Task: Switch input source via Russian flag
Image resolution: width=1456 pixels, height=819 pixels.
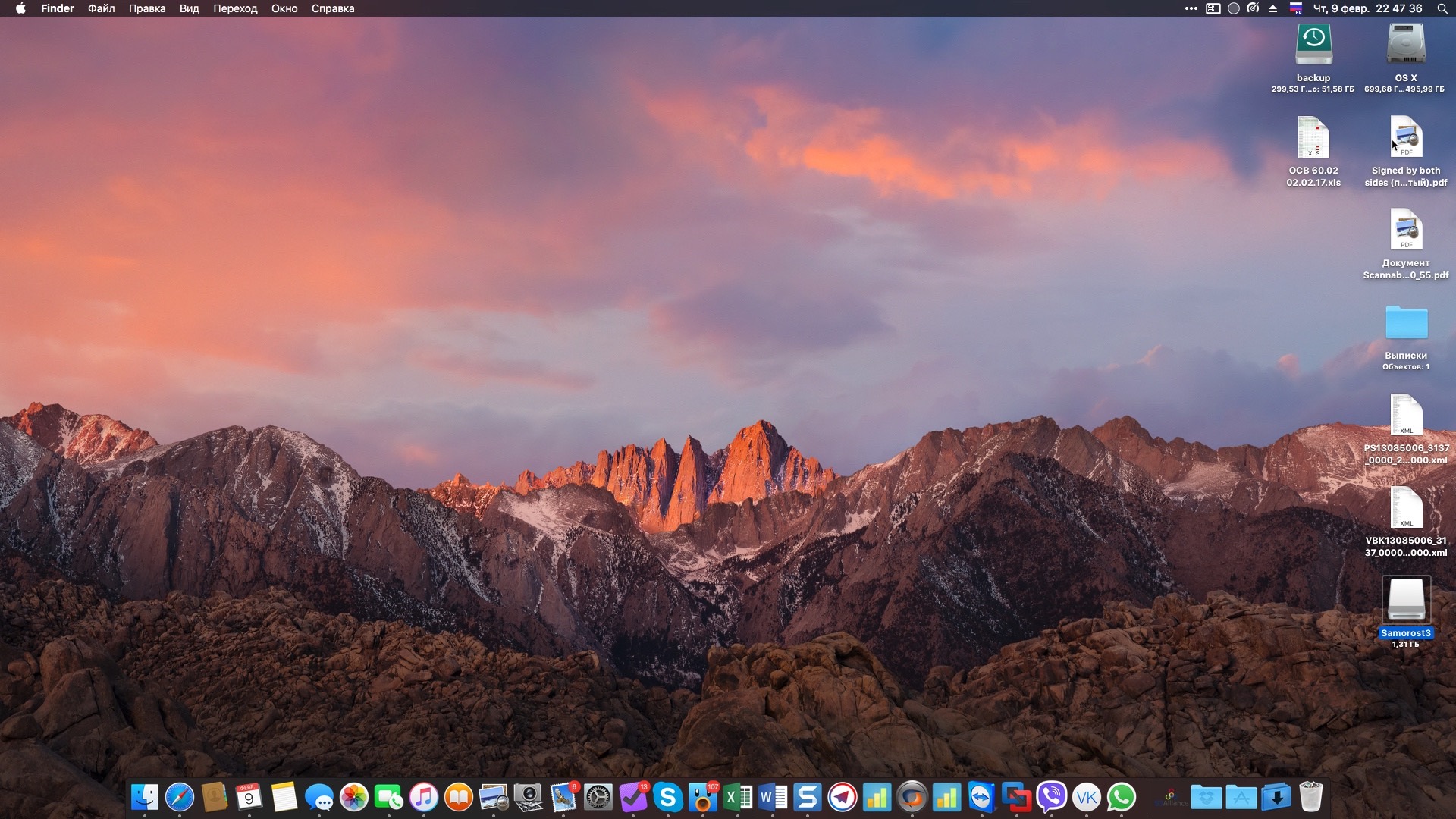Action: pos(1296,8)
